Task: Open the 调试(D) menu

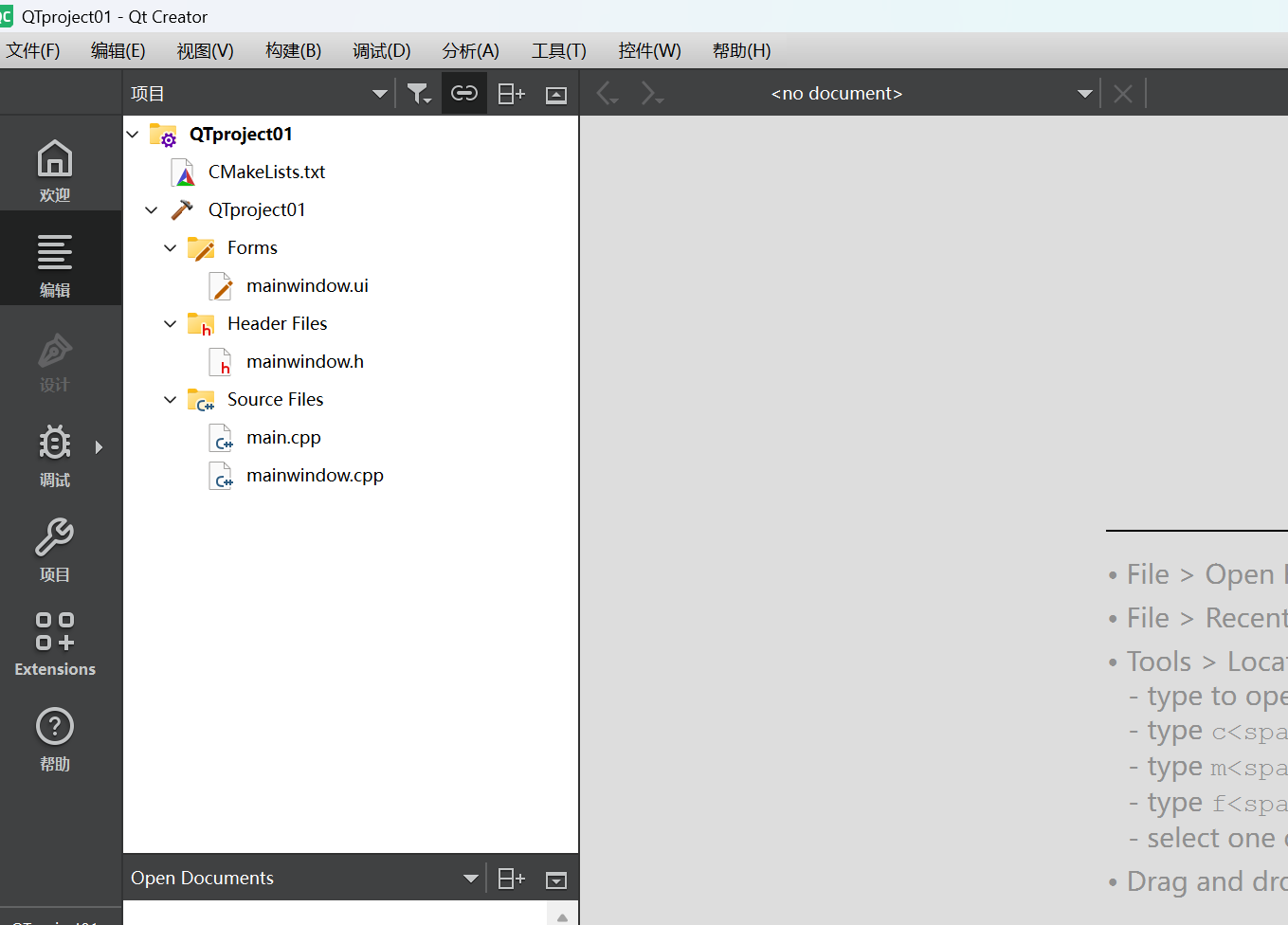Action: (382, 51)
